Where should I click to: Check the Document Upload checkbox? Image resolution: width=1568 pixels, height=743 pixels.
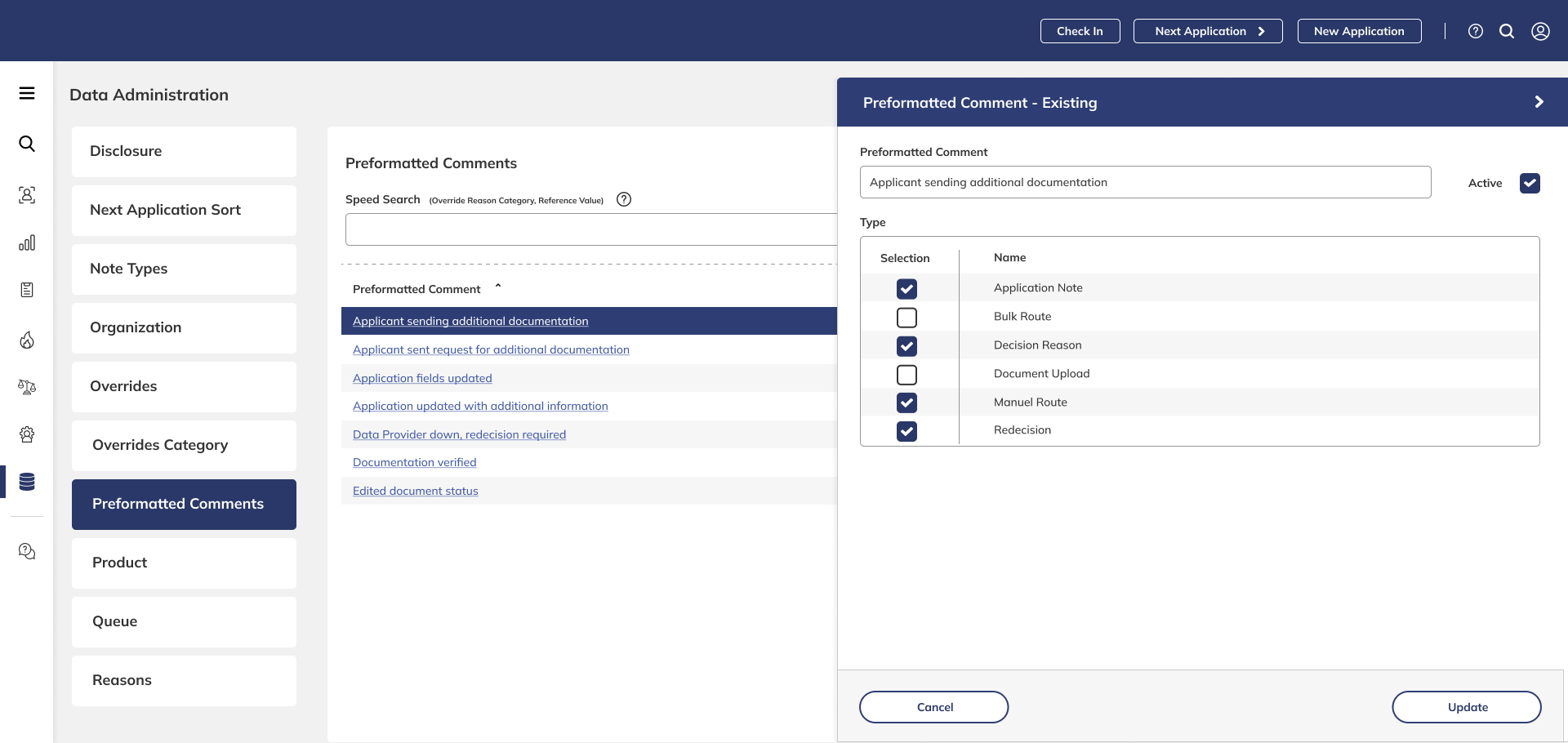[x=906, y=374]
